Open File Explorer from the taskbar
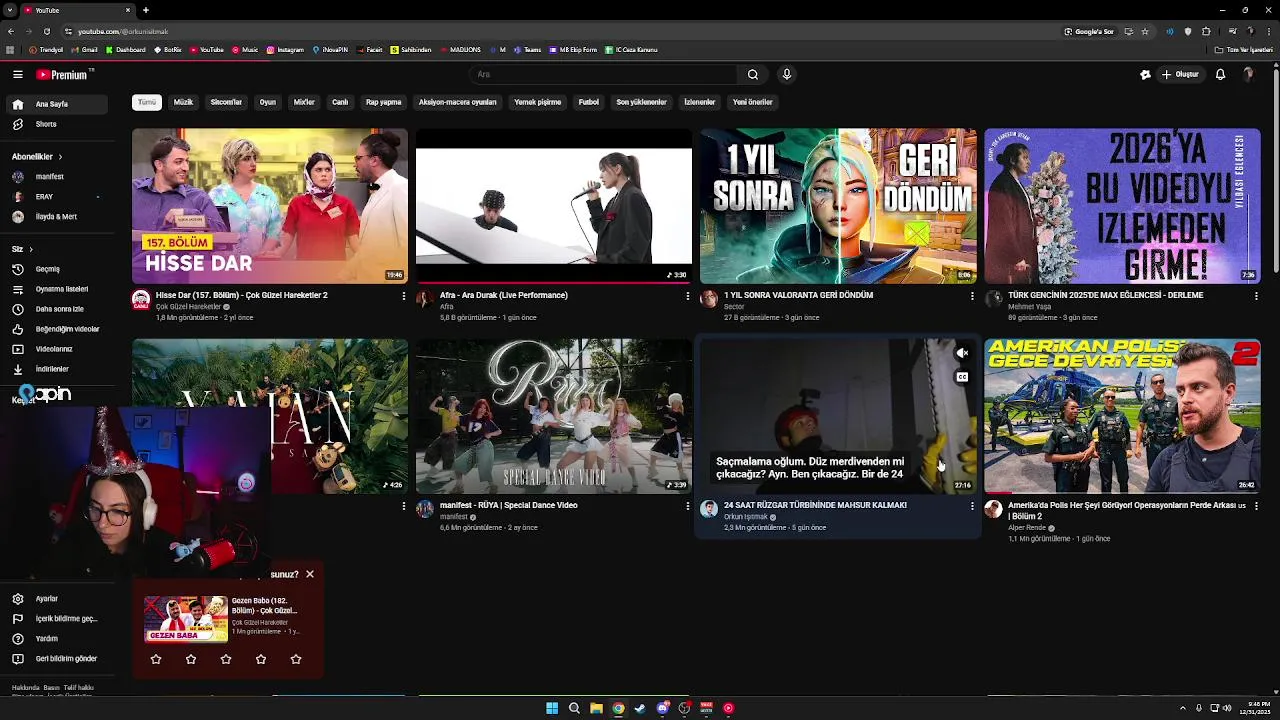The width and height of the screenshot is (1280, 720). (596, 708)
